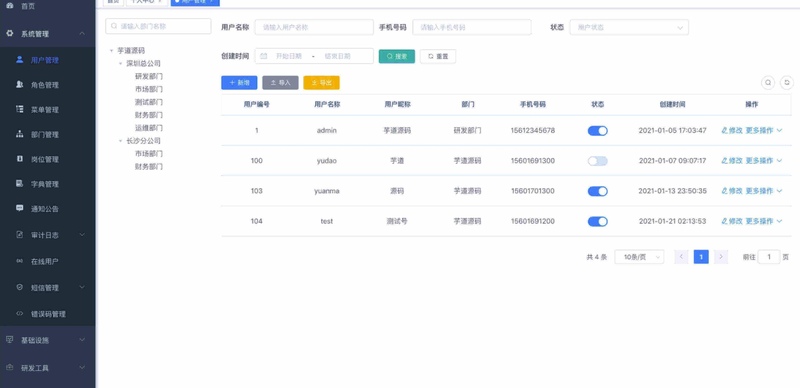Click the 基础设施 monitor icon

click(9, 340)
